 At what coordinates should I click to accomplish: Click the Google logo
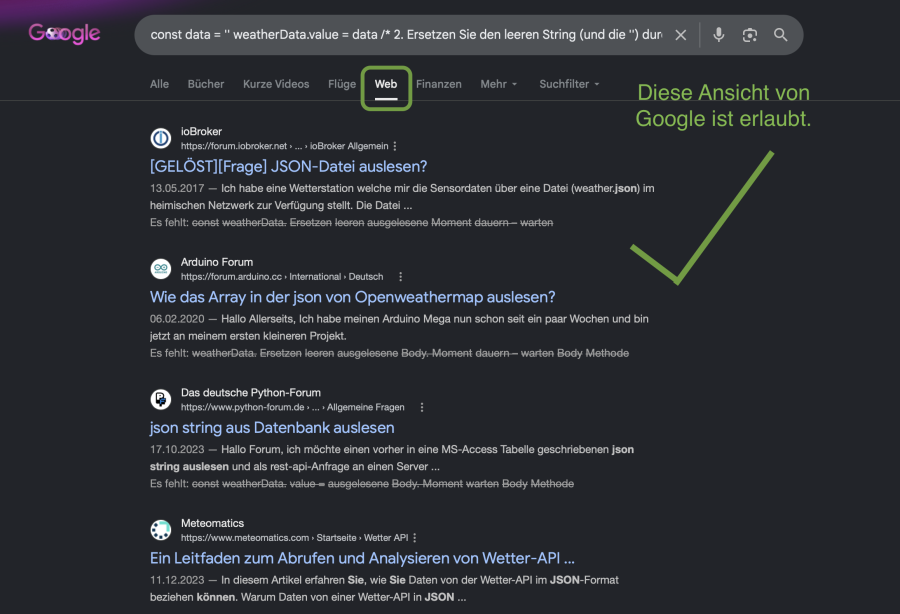pyautogui.click(x=64, y=34)
